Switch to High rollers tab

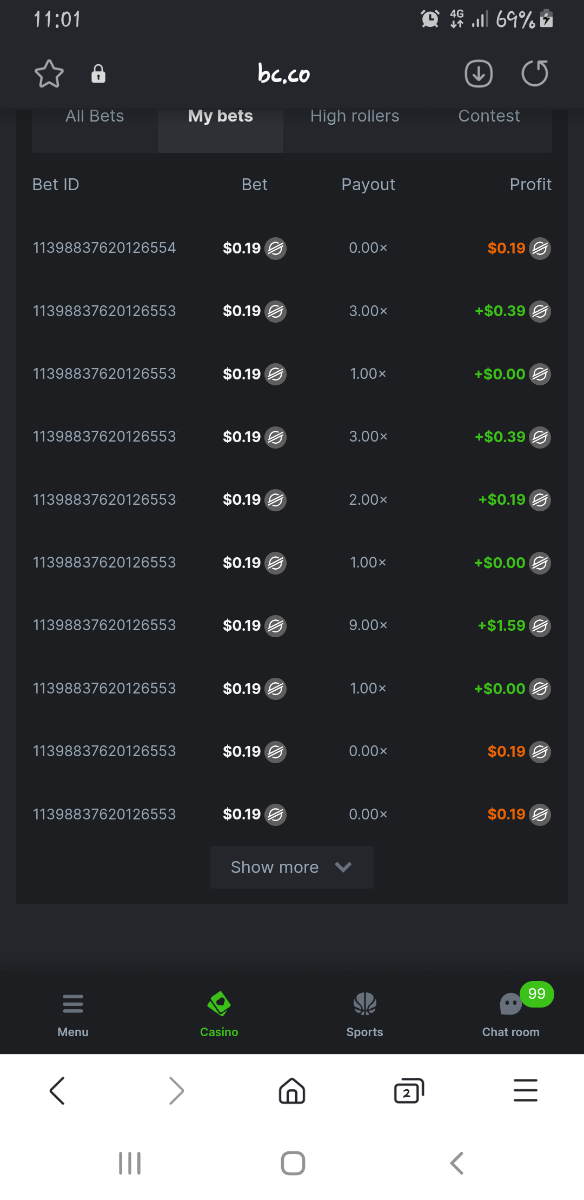[x=354, y=116]
